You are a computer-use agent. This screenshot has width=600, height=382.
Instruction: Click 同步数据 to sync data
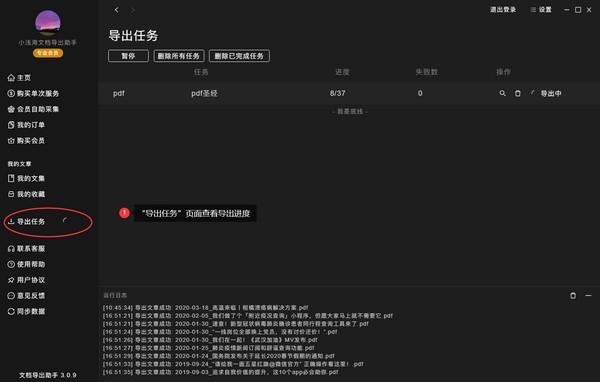(x=26, y=311)
